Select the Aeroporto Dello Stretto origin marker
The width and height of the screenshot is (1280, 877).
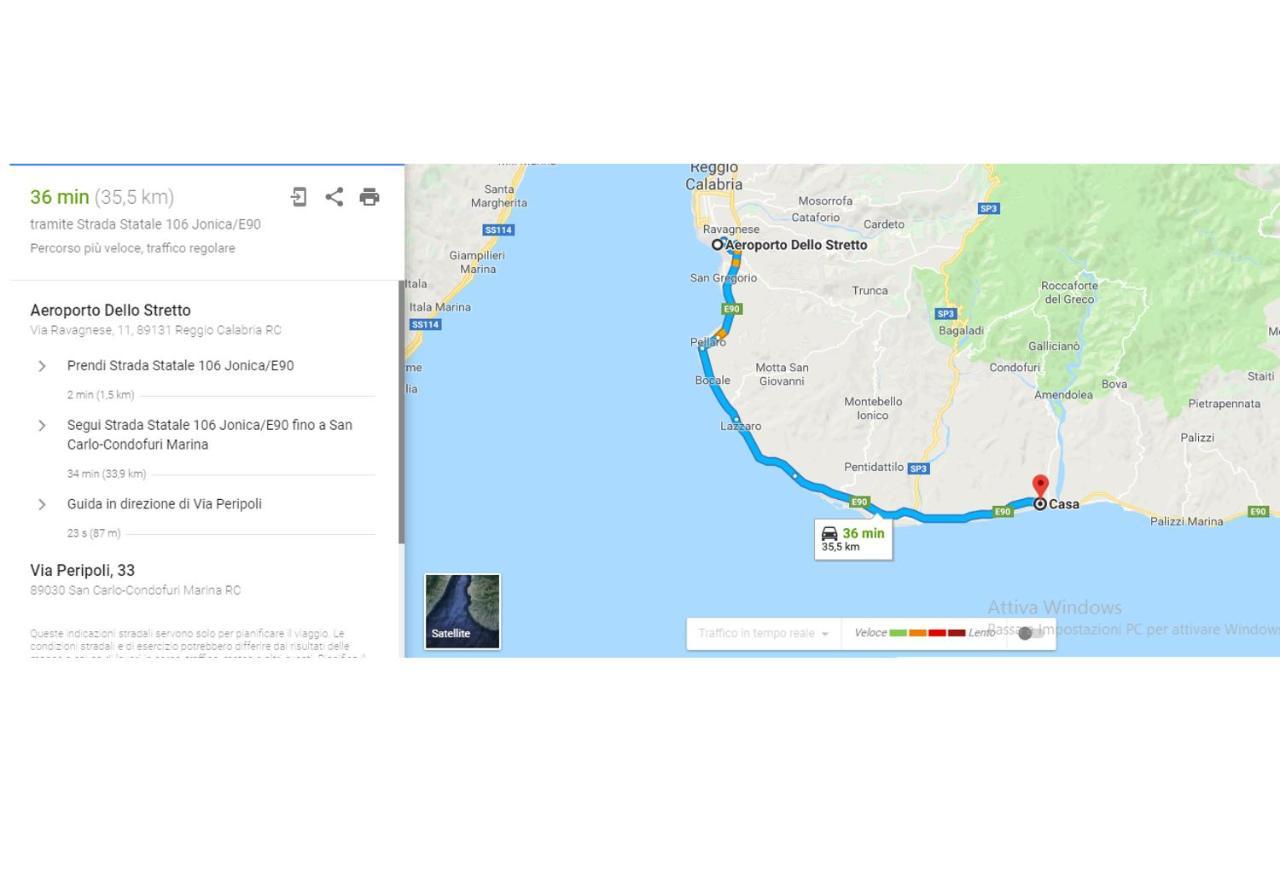tap(717, 244)
